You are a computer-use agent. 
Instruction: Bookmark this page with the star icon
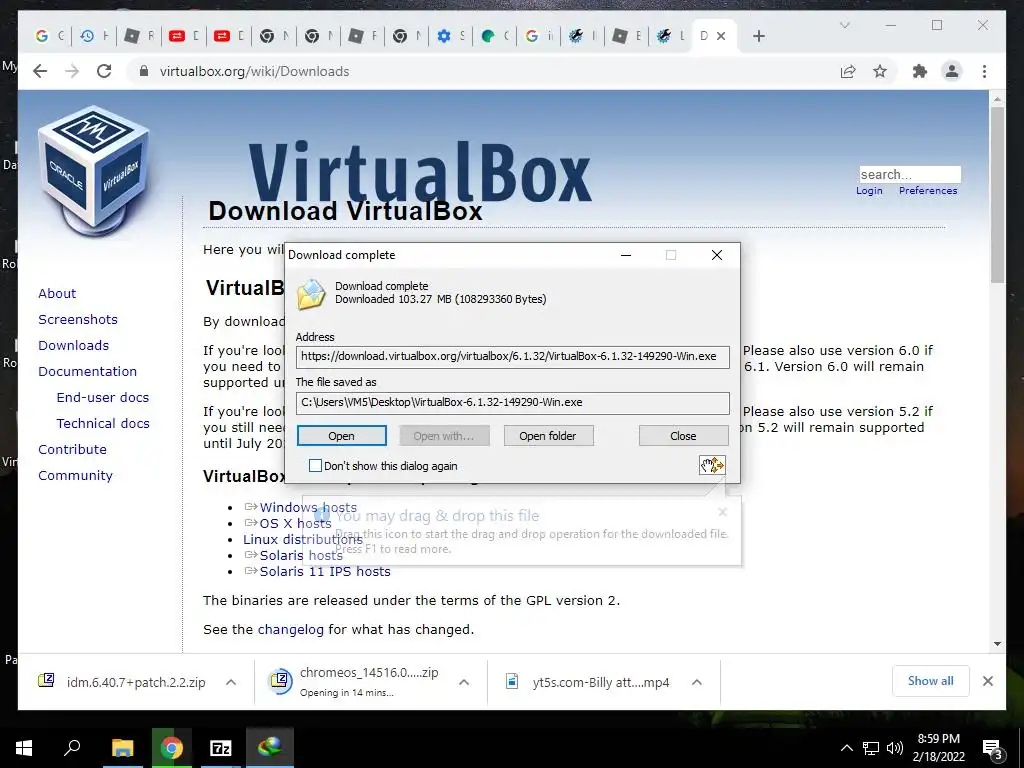(880, 71)
